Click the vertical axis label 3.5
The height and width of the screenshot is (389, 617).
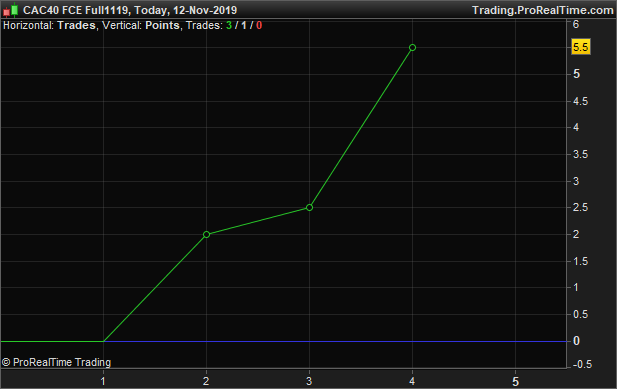point(580,154)
